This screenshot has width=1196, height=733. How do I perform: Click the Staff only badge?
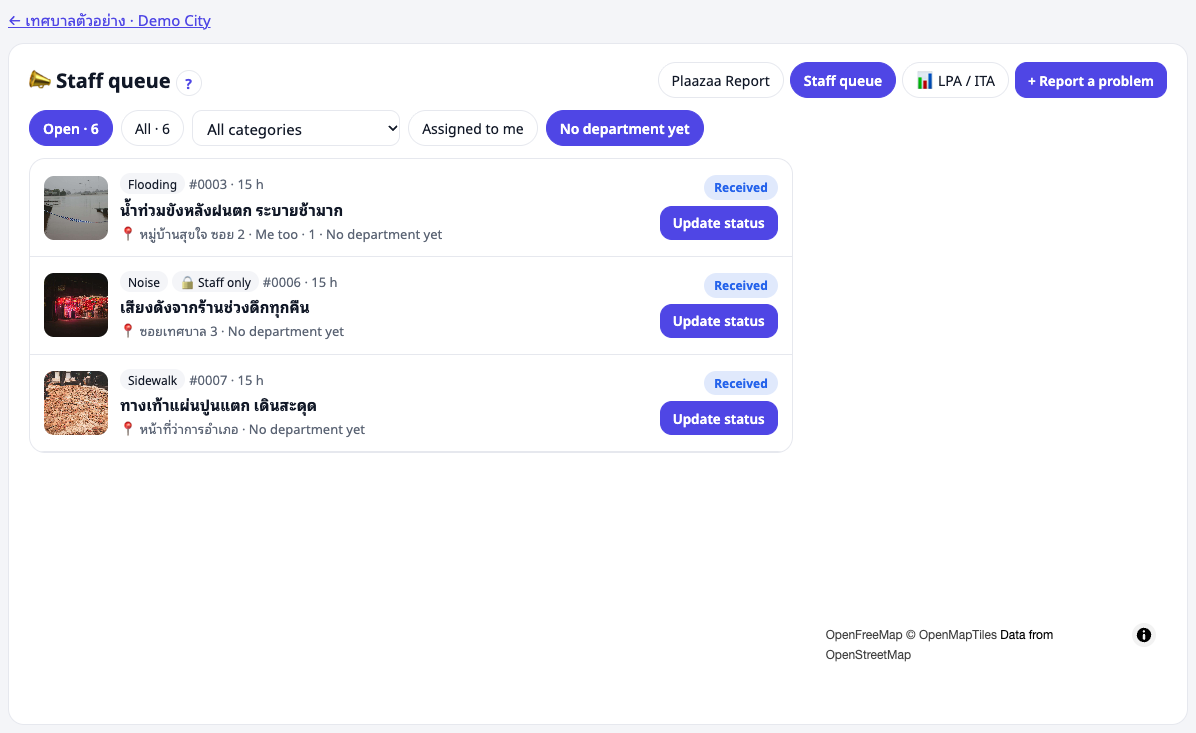(x=216, y=282)
